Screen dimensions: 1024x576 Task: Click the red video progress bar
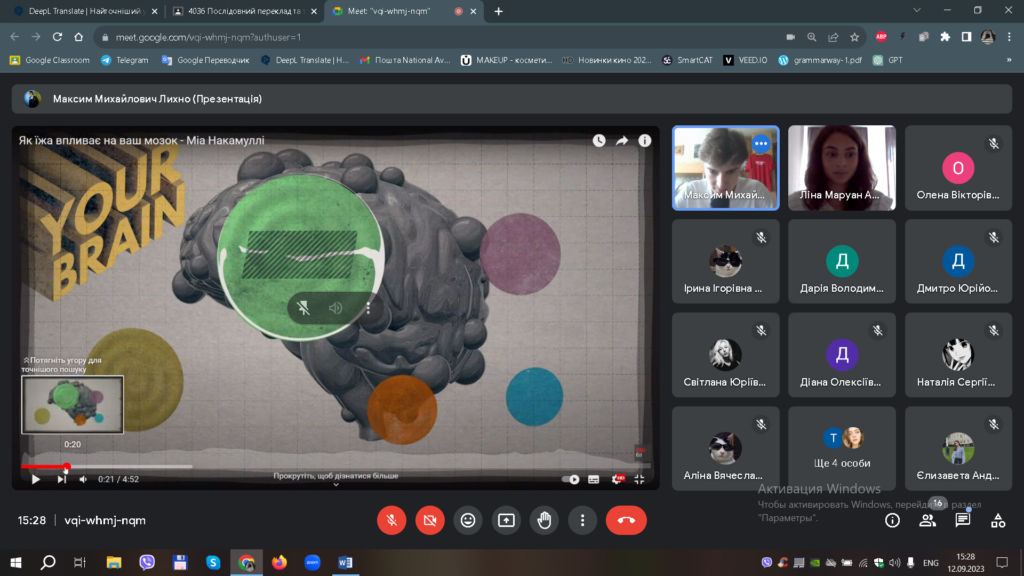pyautogui.click(x=44, y=466)
